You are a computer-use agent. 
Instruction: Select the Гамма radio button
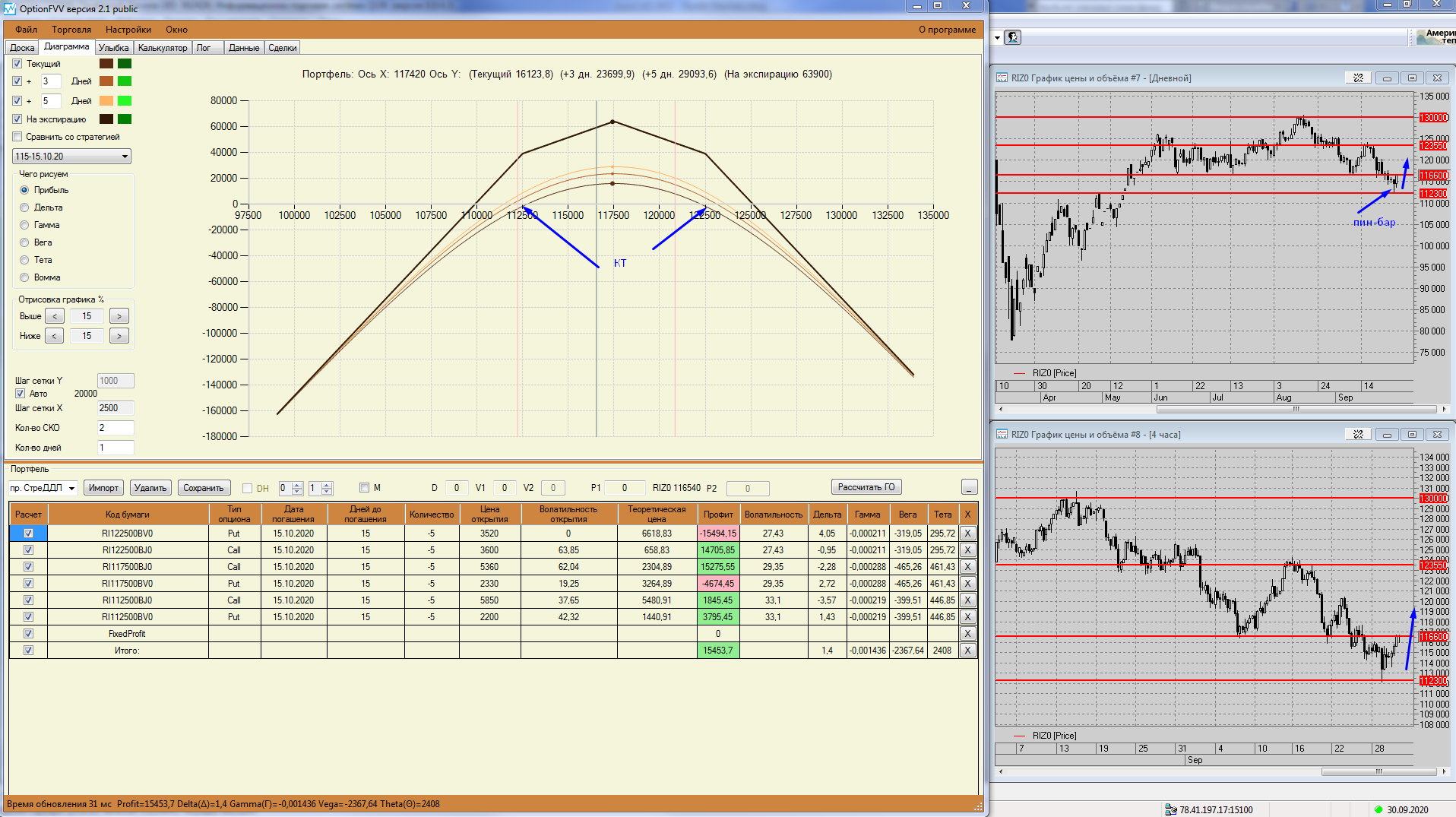click(24, 225)
